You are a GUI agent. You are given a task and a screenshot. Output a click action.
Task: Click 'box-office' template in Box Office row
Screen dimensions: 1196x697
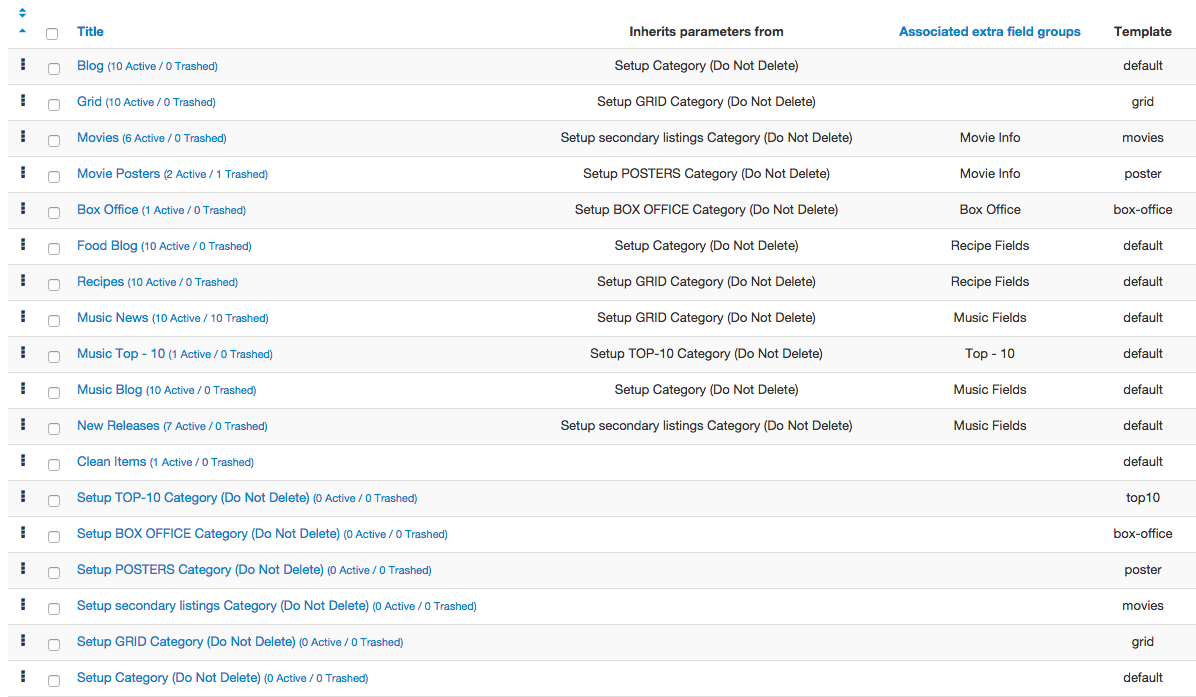(x=1143, y=209)
